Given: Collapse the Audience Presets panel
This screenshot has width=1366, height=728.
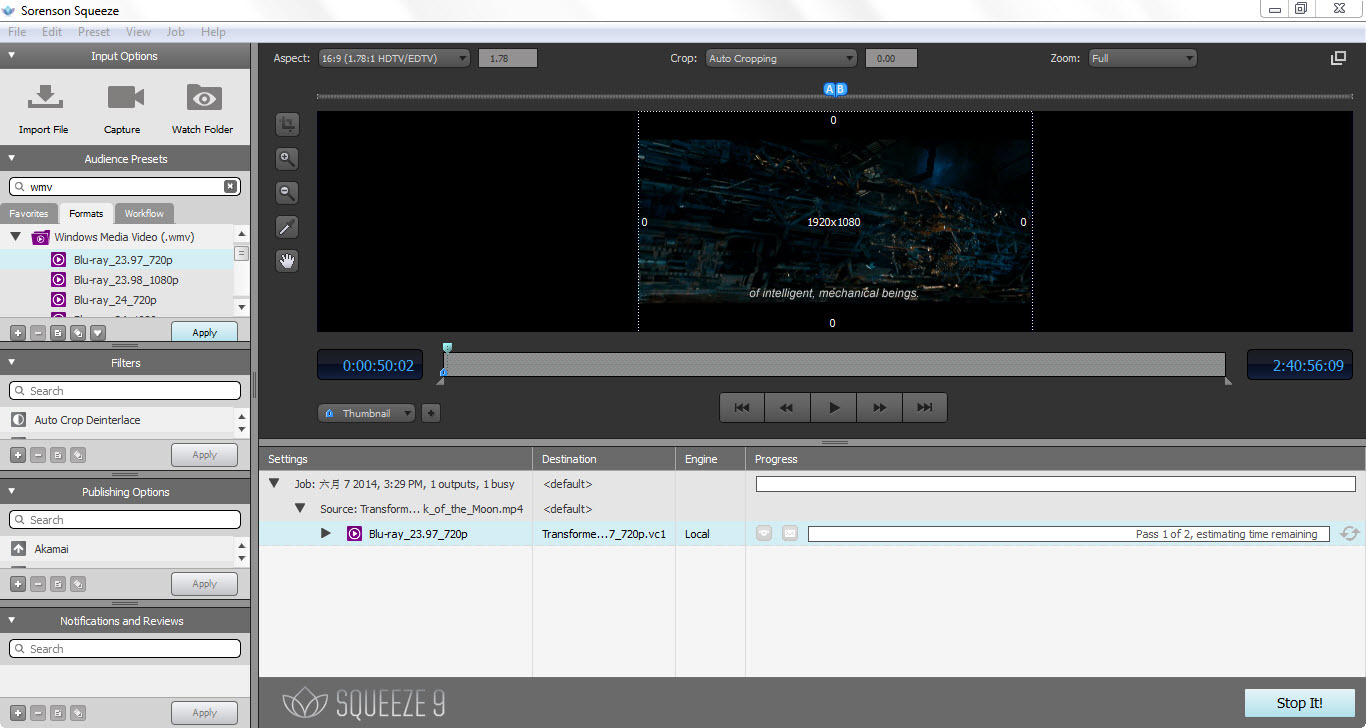Looking at the screenshot, I should (x=12, y=159).
